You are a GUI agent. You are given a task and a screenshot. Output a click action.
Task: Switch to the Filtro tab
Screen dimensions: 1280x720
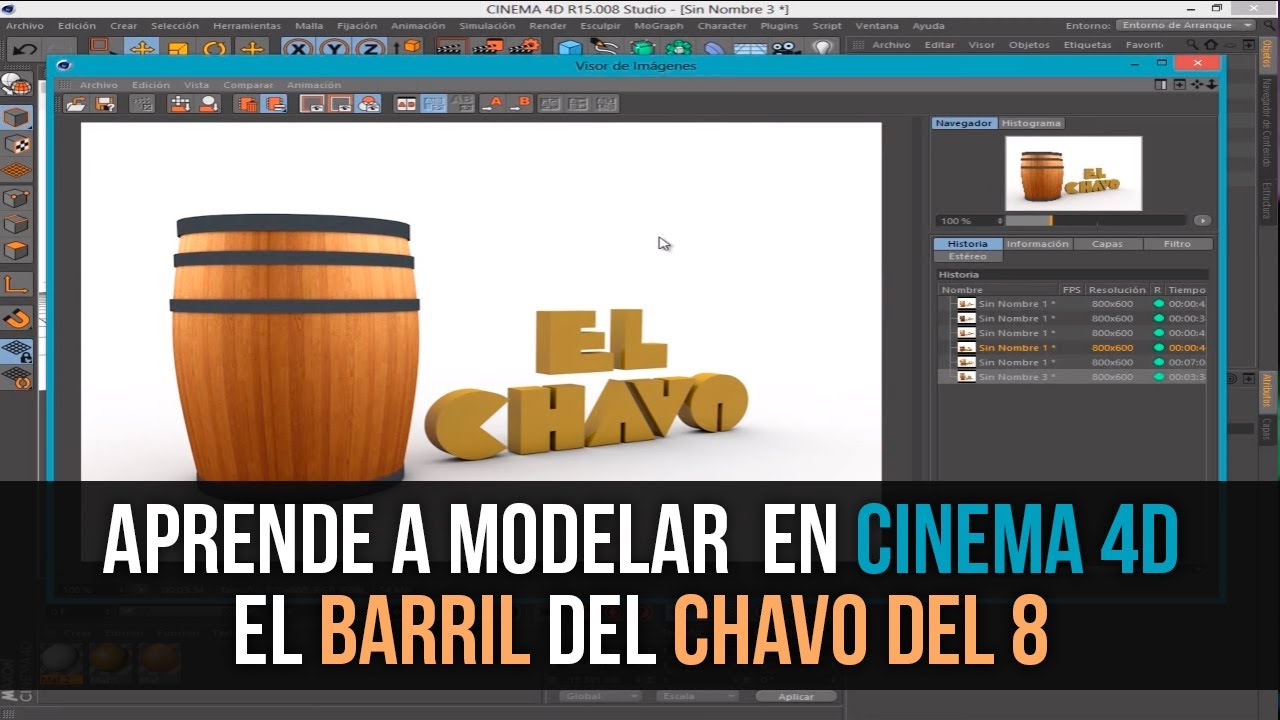1177,244
